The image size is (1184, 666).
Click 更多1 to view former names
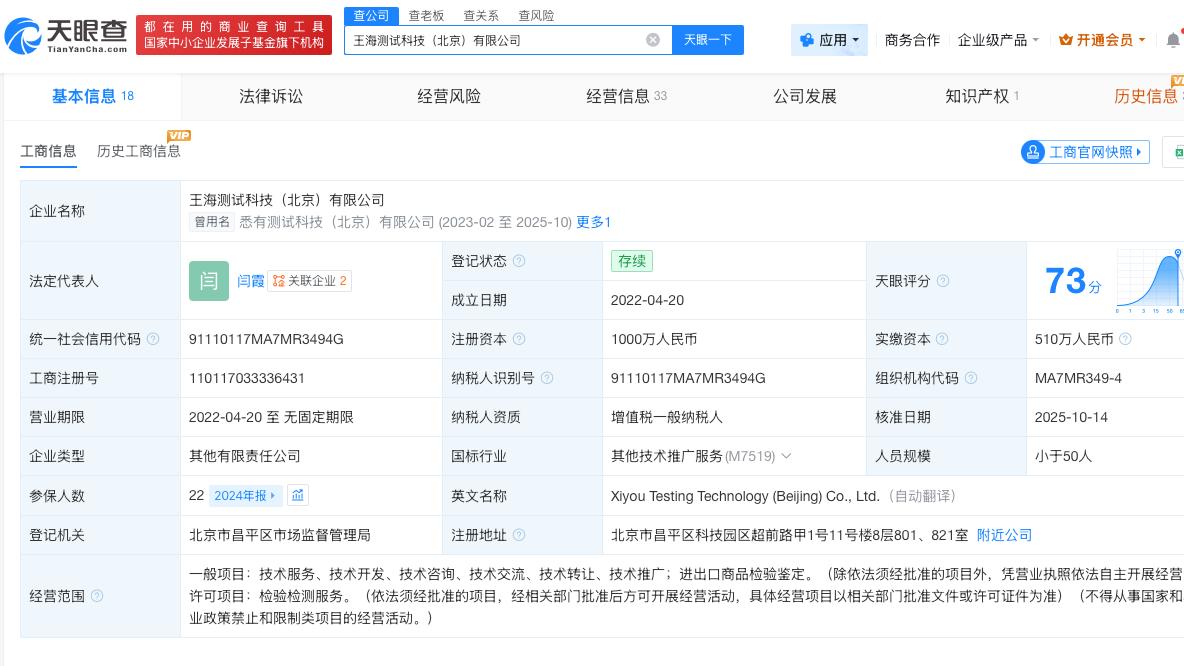(x=593, y=222)
